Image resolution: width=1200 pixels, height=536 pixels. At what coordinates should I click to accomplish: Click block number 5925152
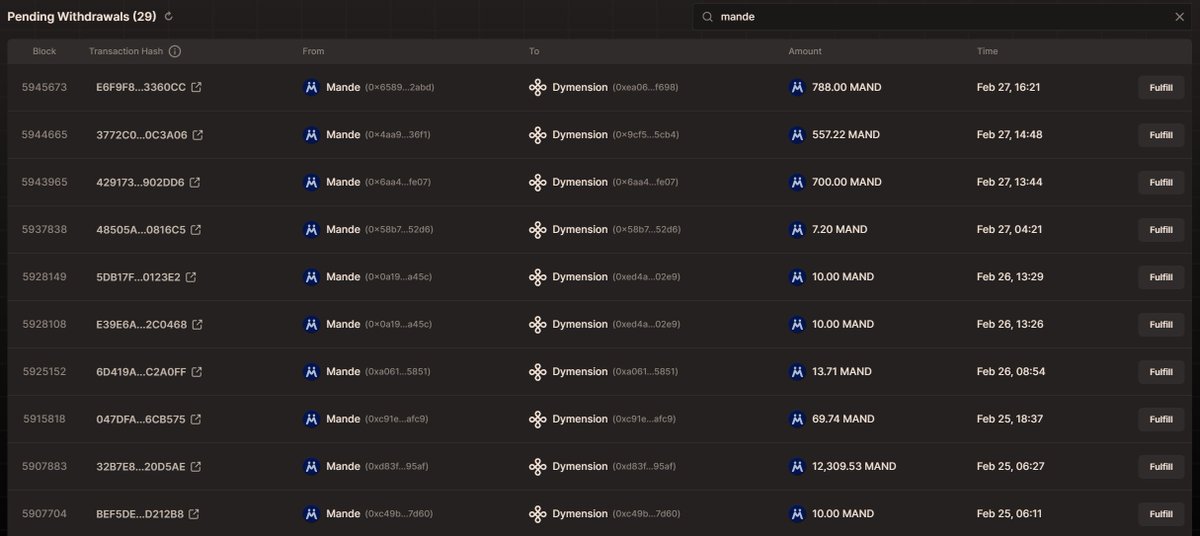[x=45, y=372]
